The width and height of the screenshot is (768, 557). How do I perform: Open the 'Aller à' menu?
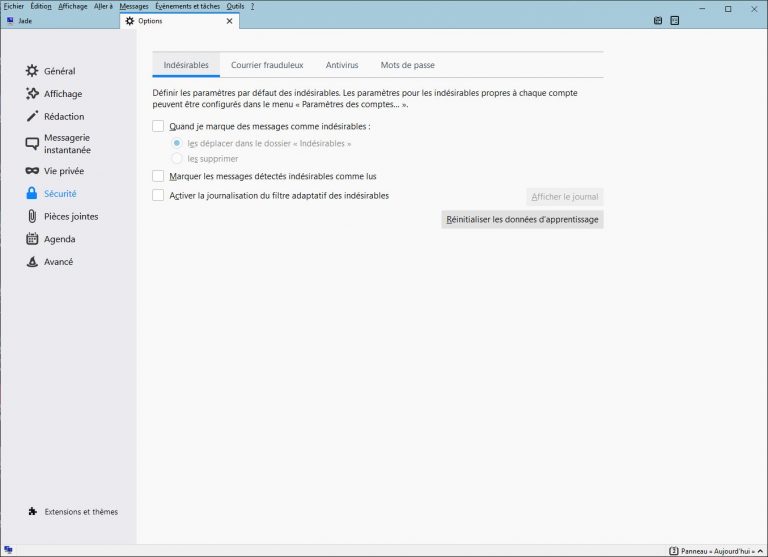point(103,6)
